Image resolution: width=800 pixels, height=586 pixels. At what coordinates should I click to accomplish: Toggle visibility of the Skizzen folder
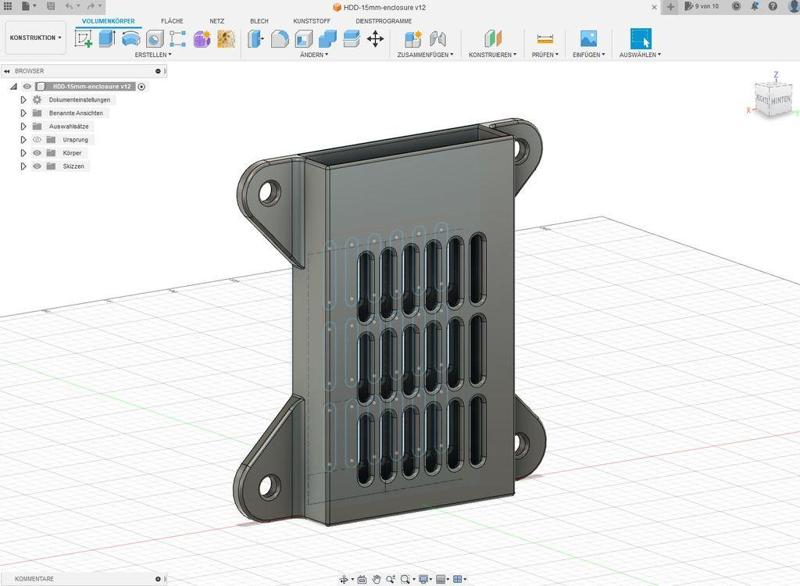tap(37, 166)
